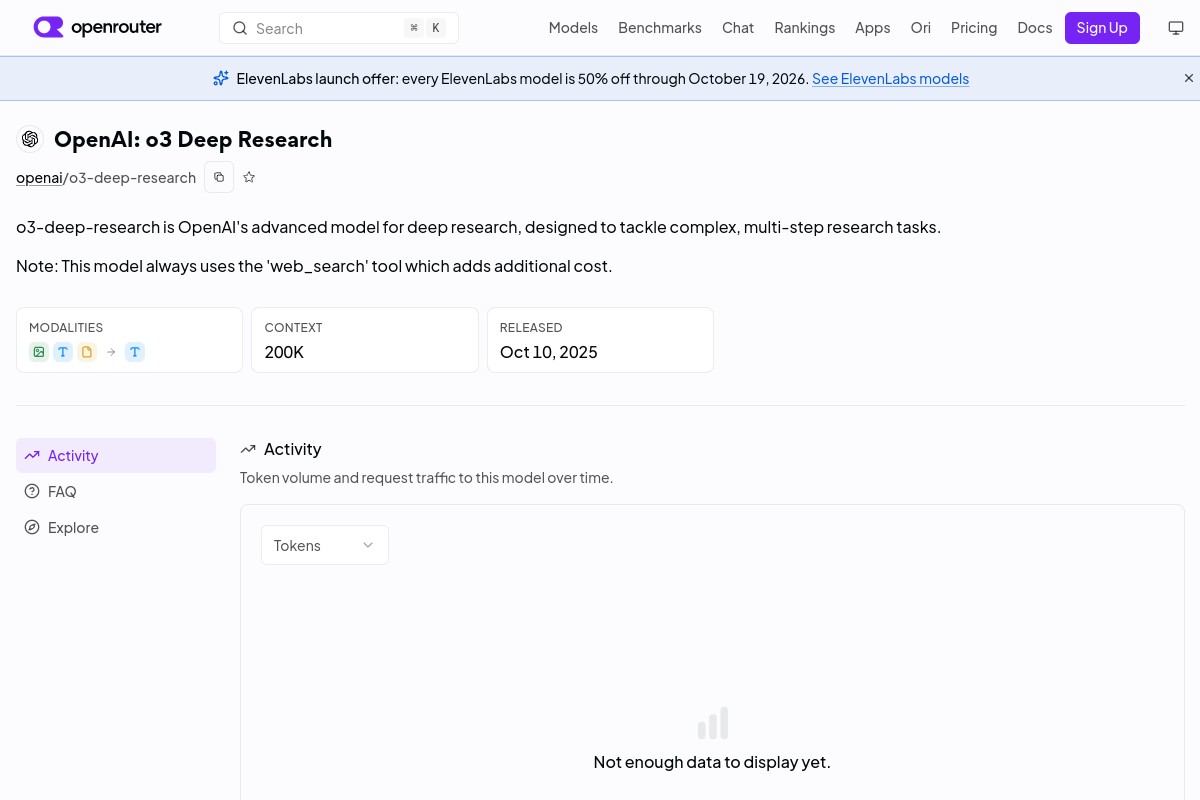The height and width of the screenshot is (800, 1200).
Task: Click the file input modality icon
Action: 87,352
